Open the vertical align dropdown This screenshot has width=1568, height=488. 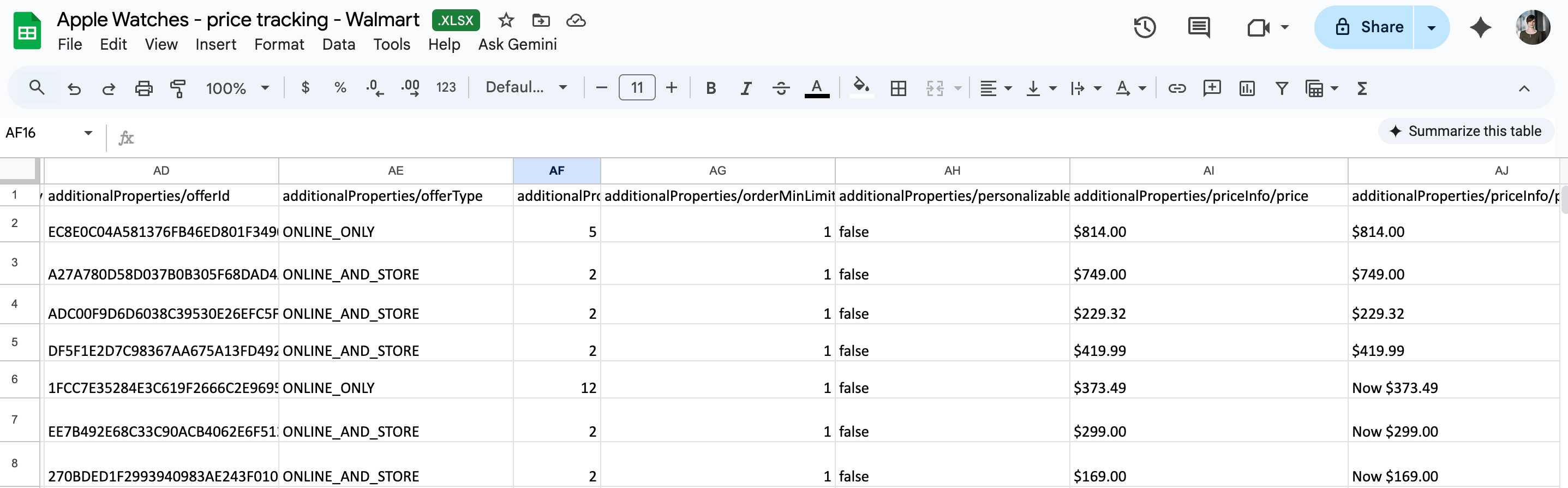click(x=1041, y=88)
